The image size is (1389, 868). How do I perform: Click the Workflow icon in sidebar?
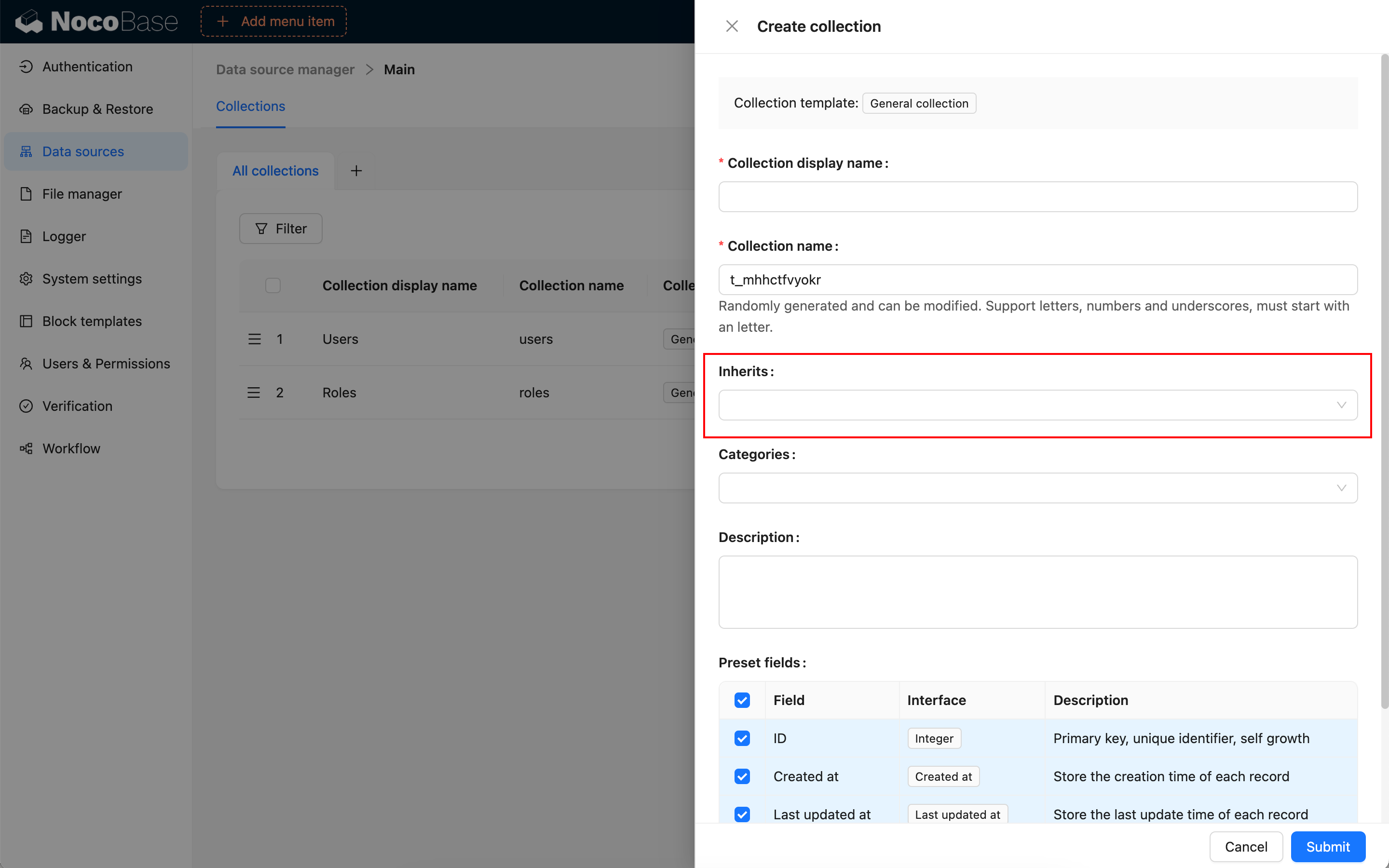[26, 448]
